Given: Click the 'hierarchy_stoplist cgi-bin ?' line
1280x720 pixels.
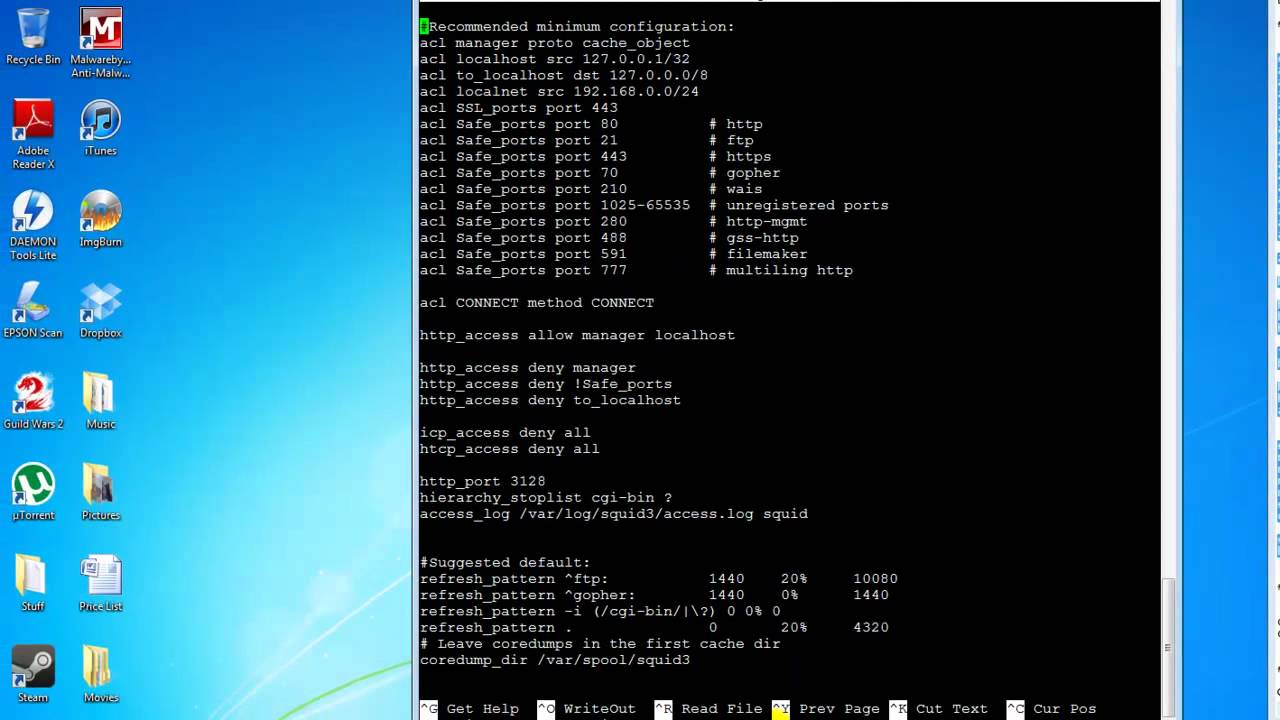Looking at the screenshot, I should (x=546, y=497).
